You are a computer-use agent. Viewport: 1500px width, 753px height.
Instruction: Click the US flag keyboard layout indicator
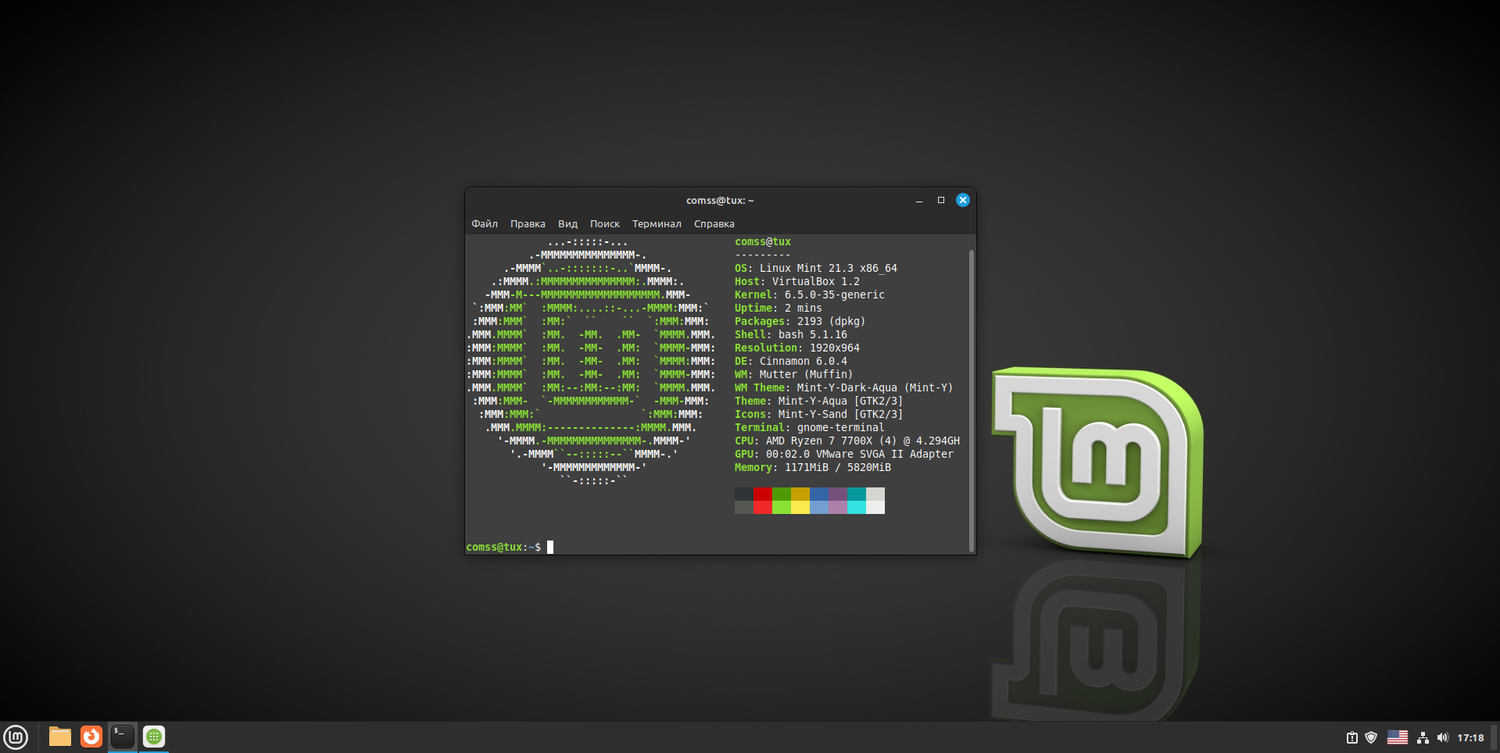[x=1397, y=738]
